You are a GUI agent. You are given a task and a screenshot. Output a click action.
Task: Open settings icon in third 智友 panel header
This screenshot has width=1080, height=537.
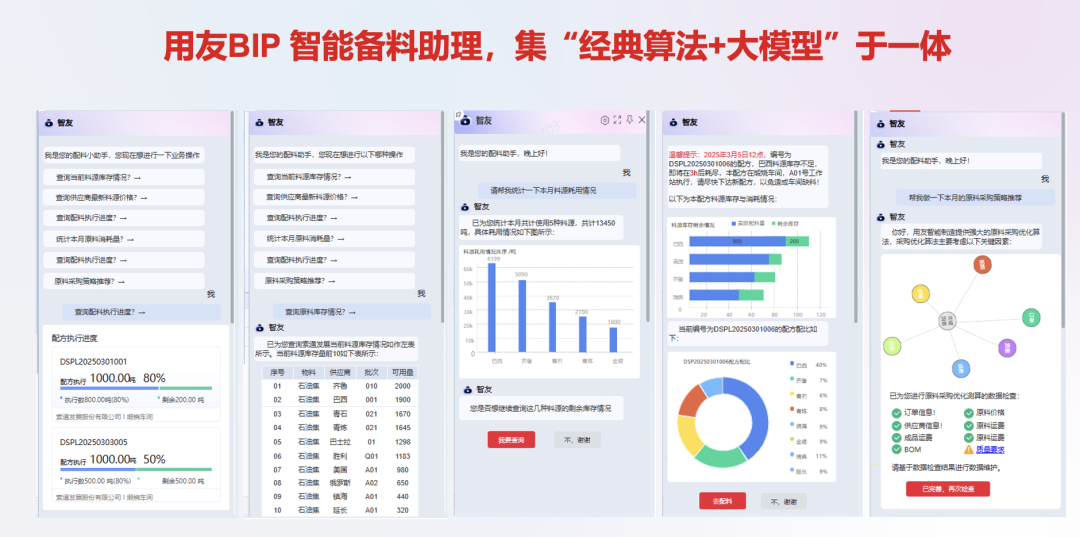[x=604, y=120]
